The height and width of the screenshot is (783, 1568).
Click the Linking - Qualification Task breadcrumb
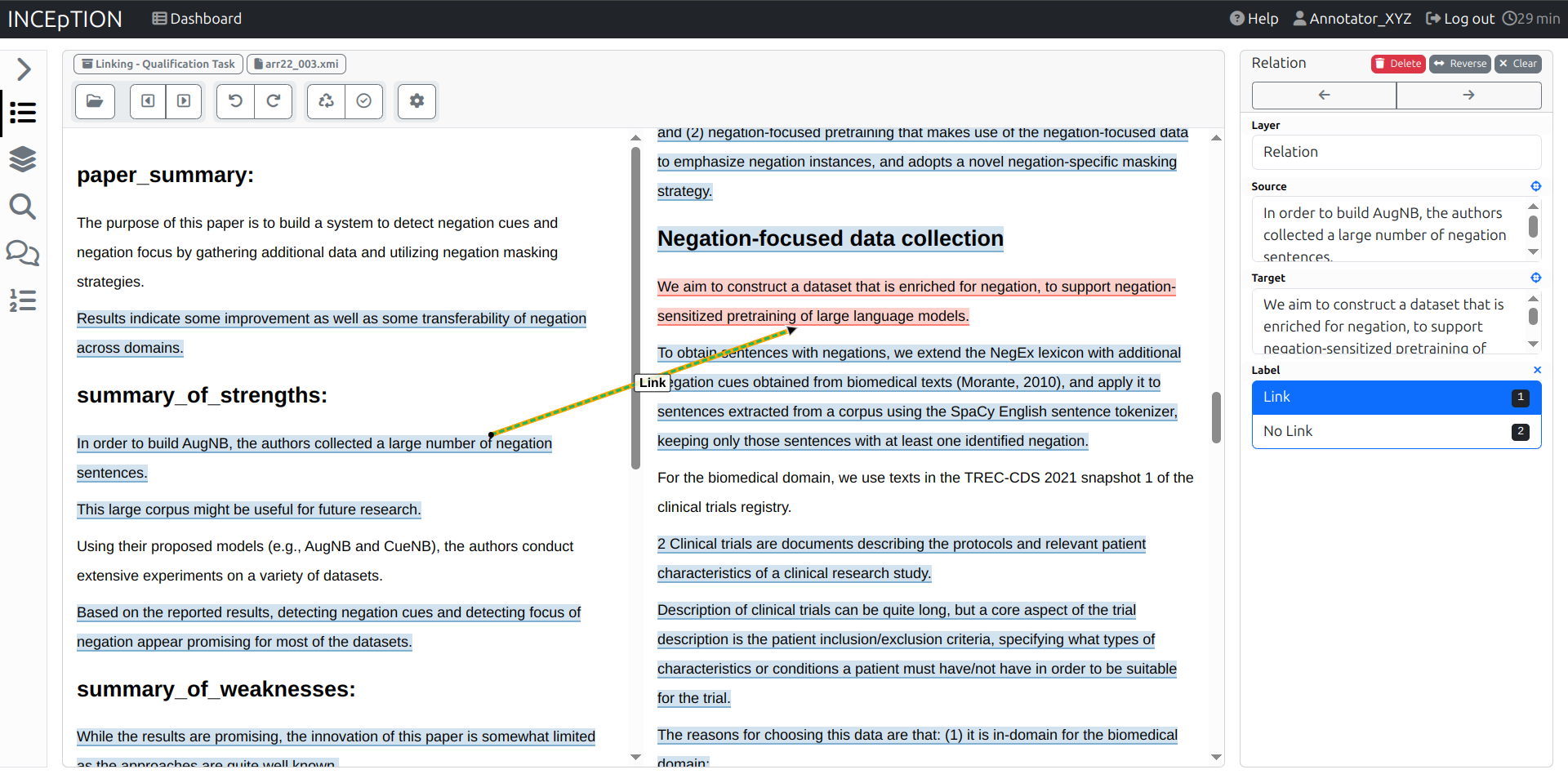pyautogui.click(x=158, y=64)
